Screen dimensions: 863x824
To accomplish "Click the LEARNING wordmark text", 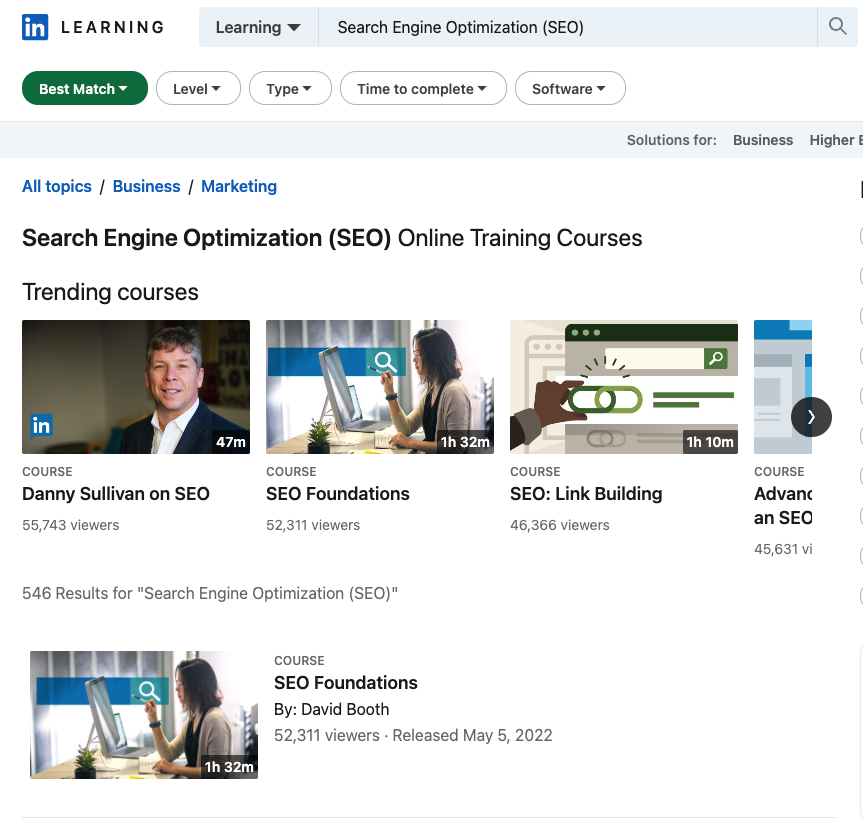I will click(x=113, y=27).
